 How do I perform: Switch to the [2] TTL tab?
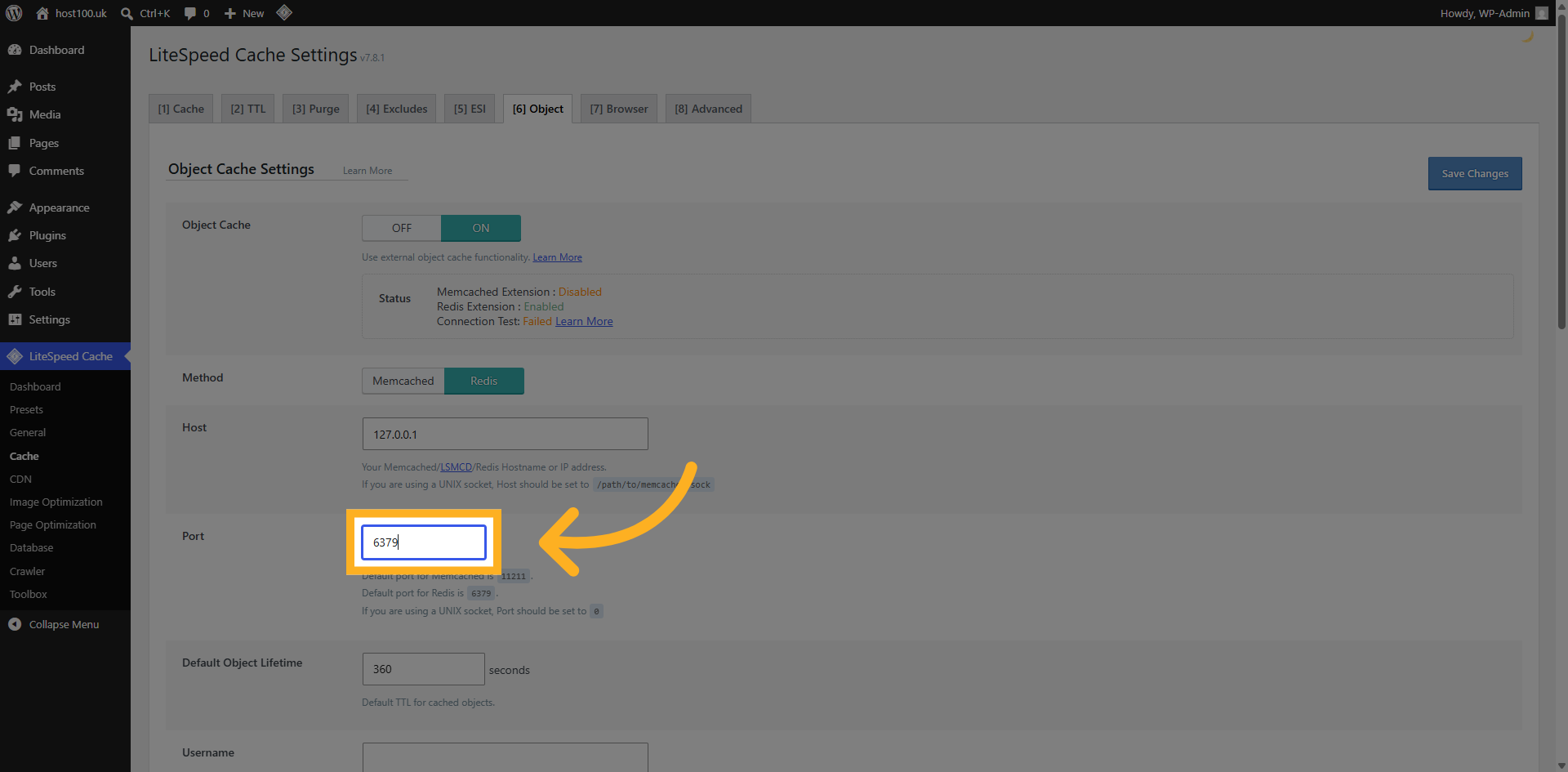(x=248, y=109)
